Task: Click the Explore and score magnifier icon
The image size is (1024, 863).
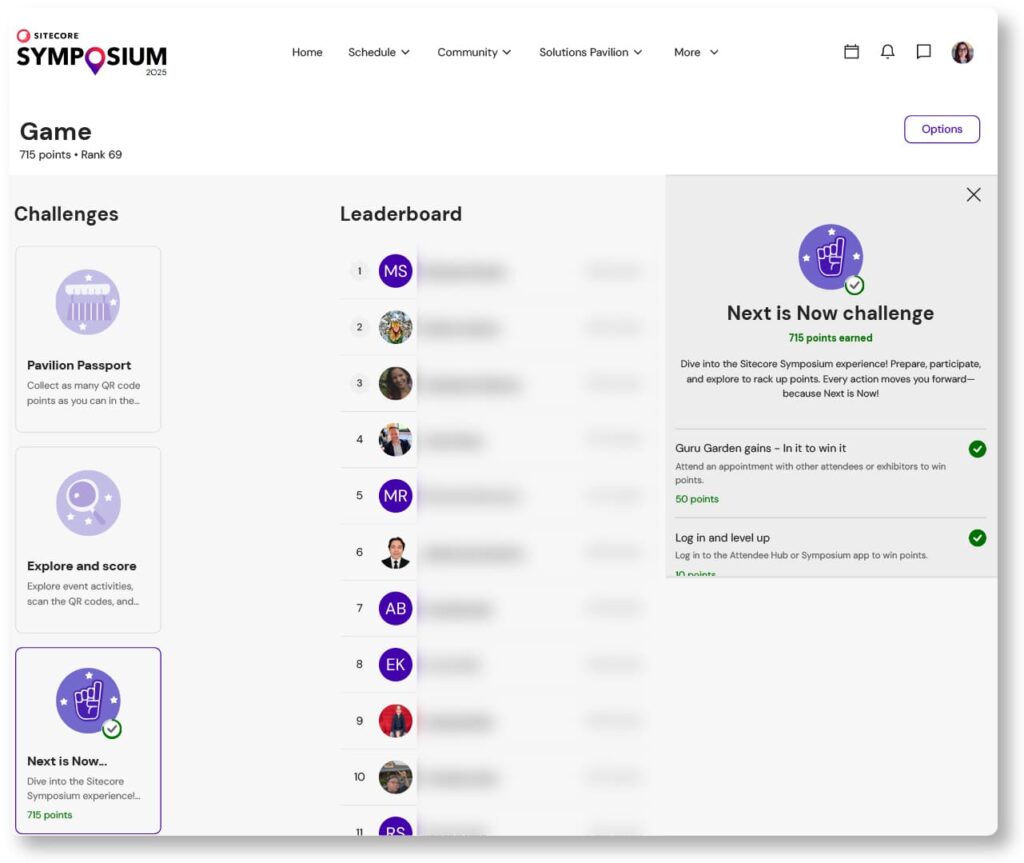Action: point(88,503)
